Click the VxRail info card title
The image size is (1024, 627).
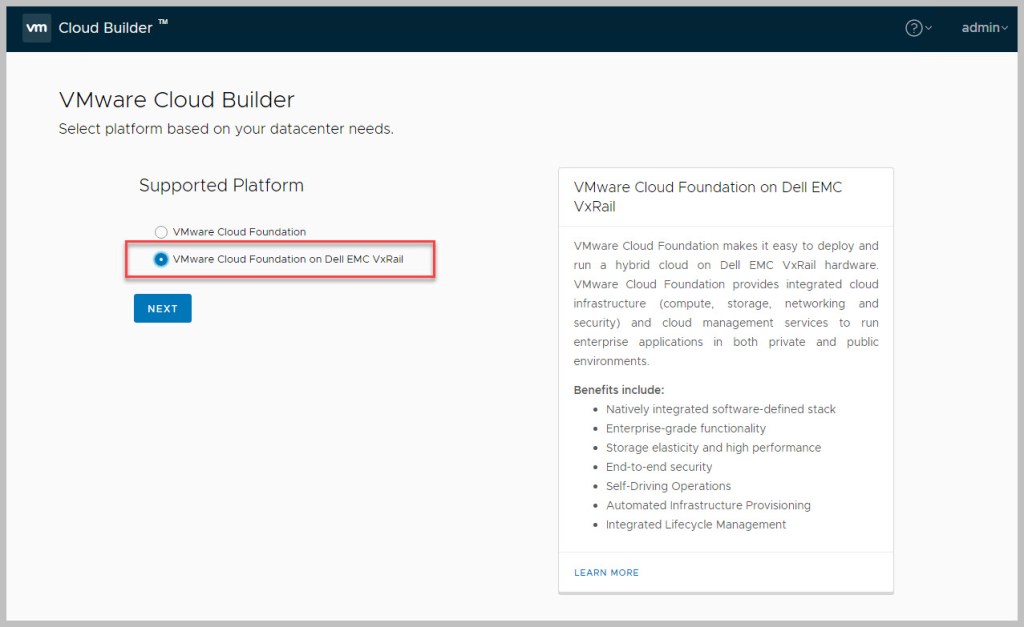(708, 196)
